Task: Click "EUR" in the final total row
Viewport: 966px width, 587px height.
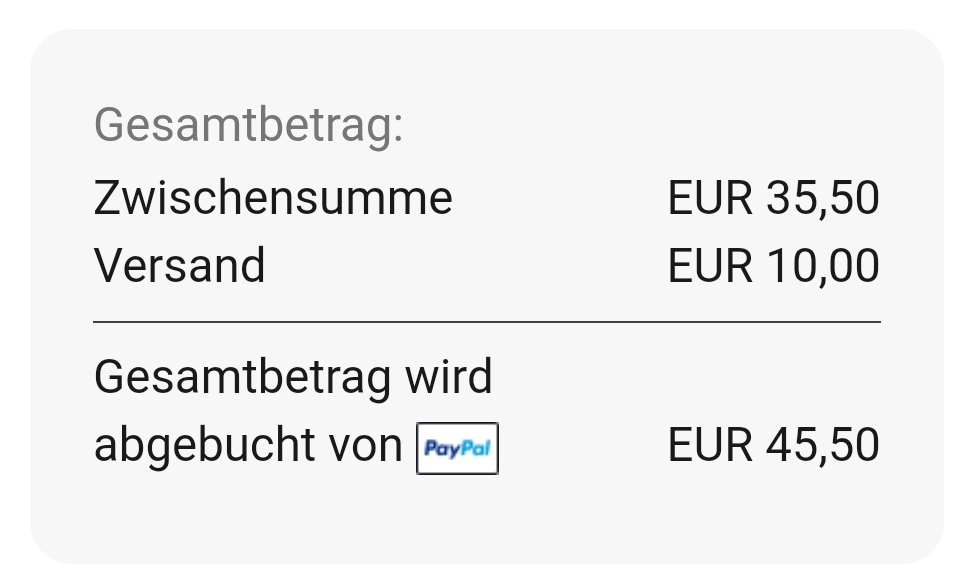Action: [709, 445]
